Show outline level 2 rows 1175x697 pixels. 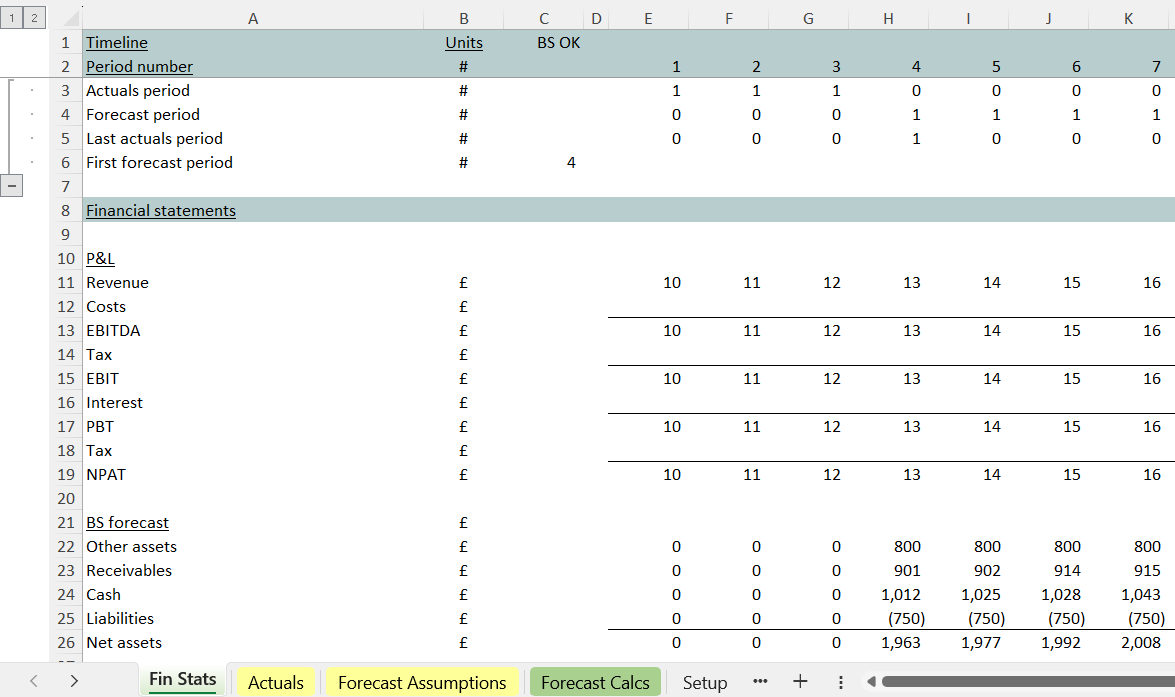(x=33, y=18)
